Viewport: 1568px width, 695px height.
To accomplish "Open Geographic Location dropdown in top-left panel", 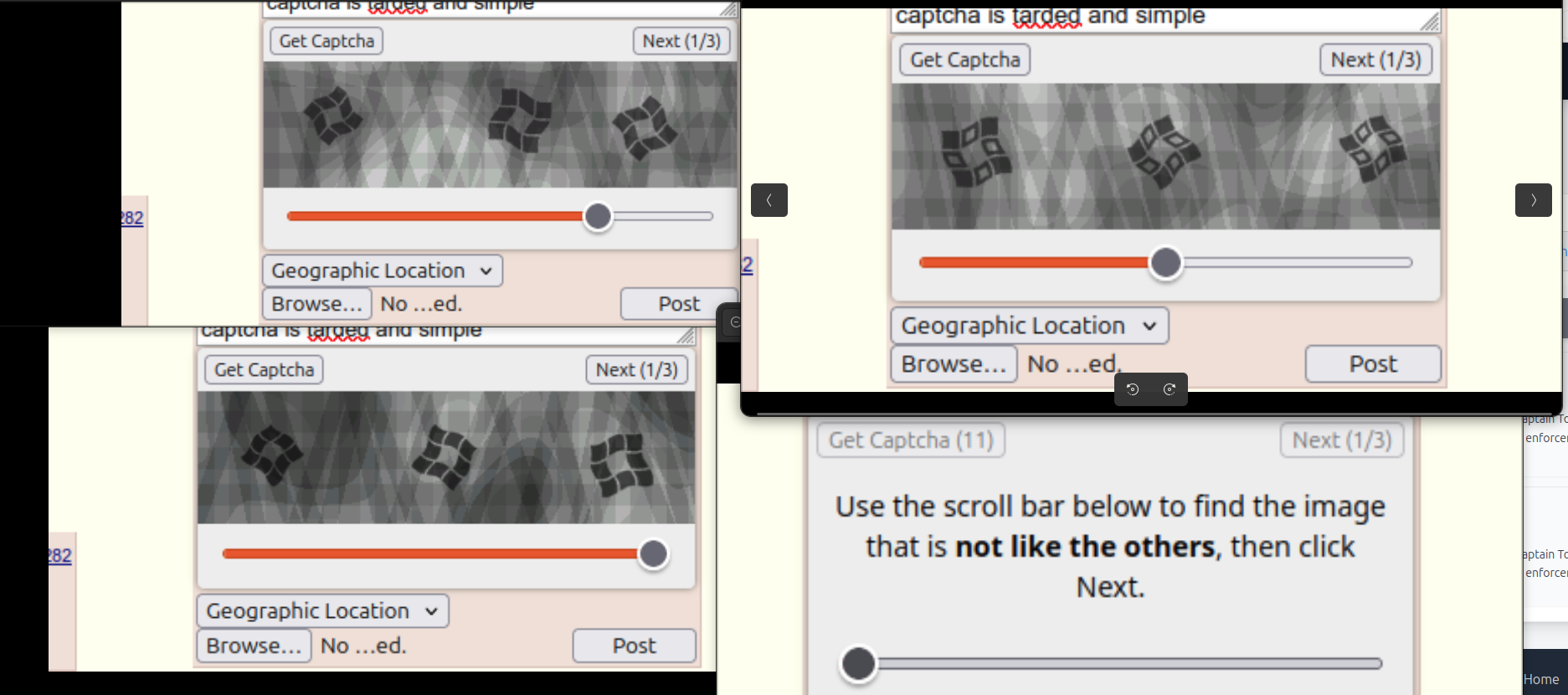I will pos(383,270).
